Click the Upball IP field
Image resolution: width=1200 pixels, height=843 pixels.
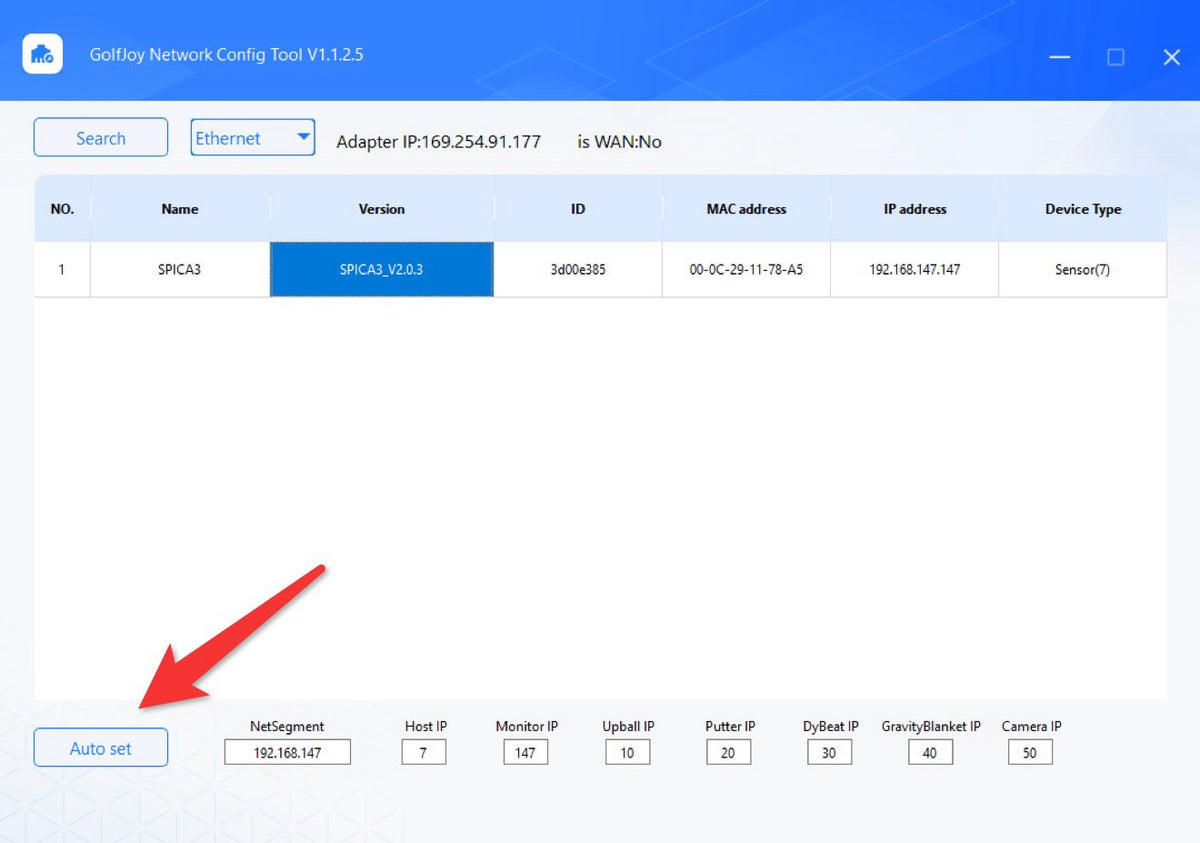628,752
